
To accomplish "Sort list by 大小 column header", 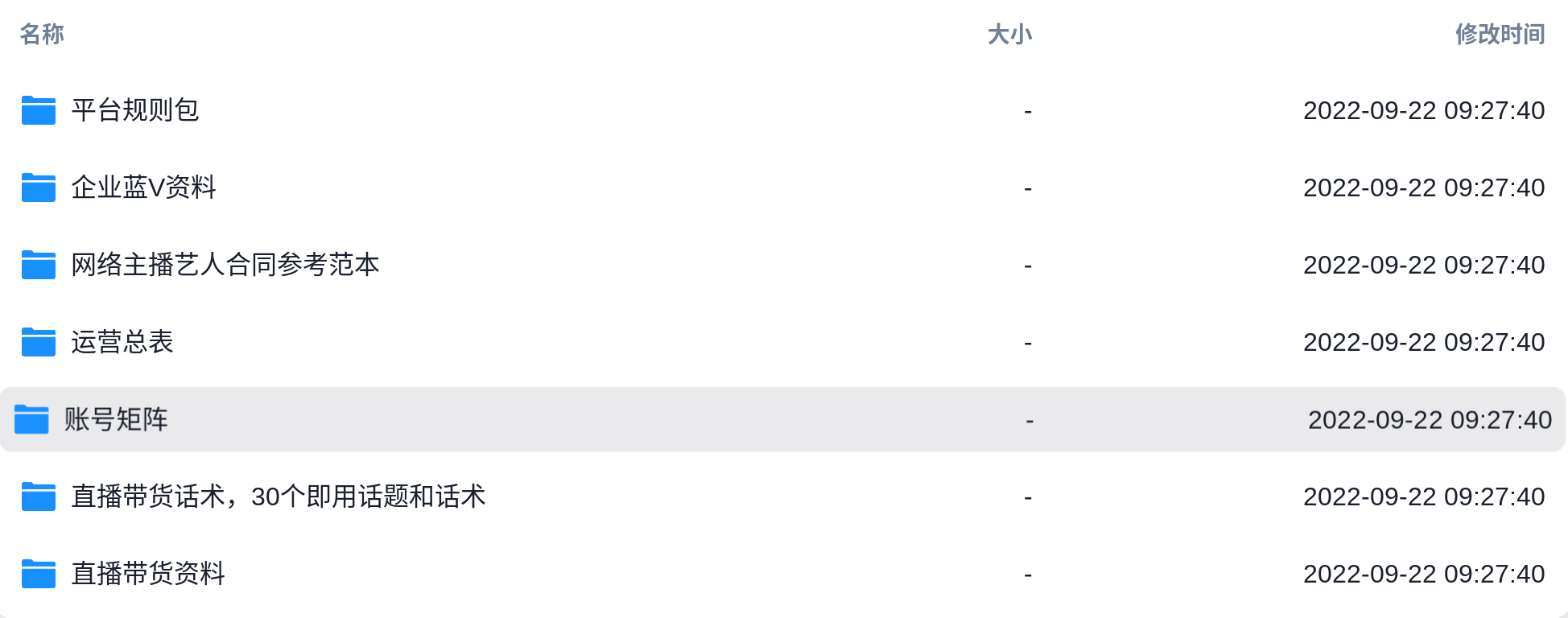I will coord(1009,34).
